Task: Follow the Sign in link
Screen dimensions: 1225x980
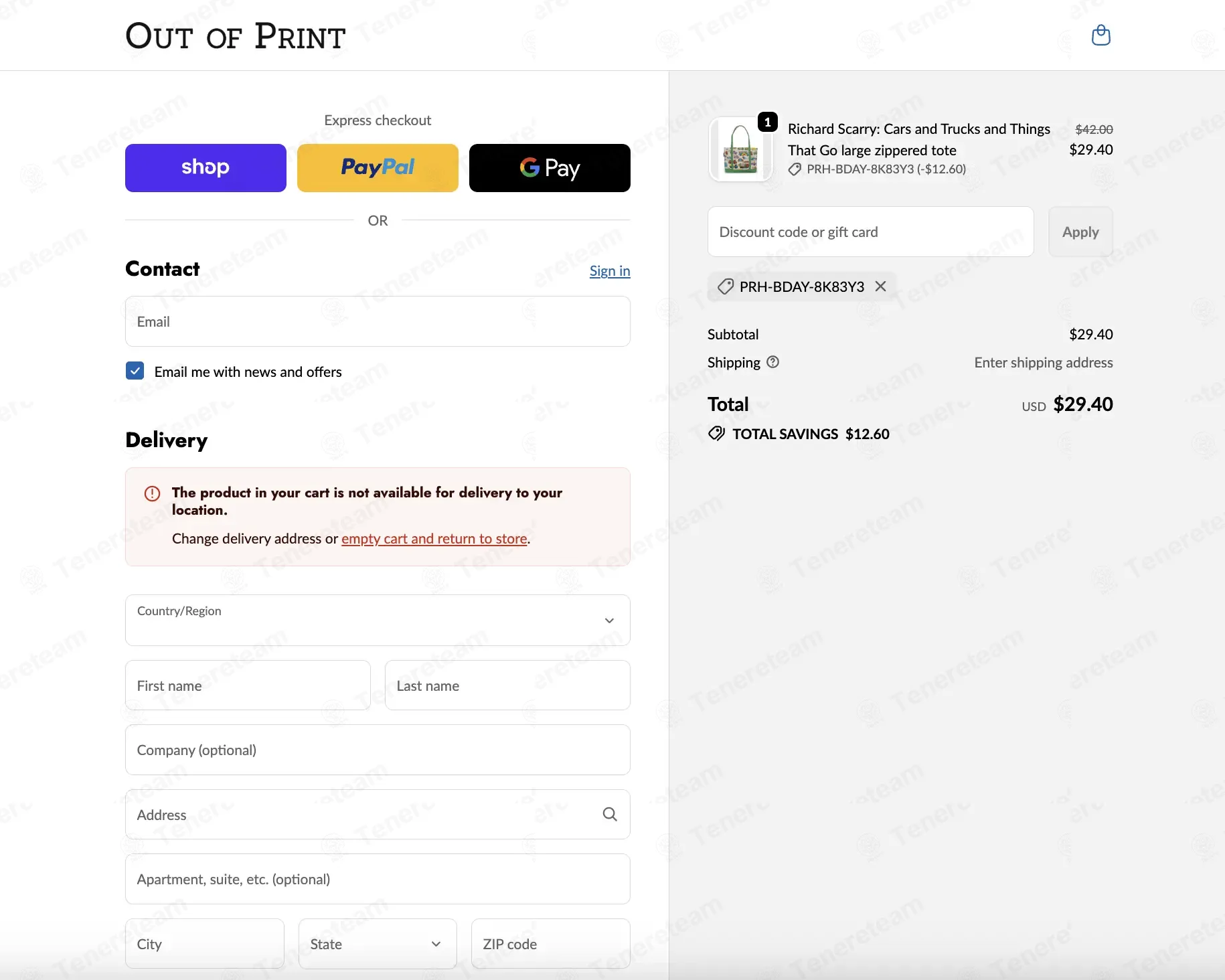Action: click(610, 270)
